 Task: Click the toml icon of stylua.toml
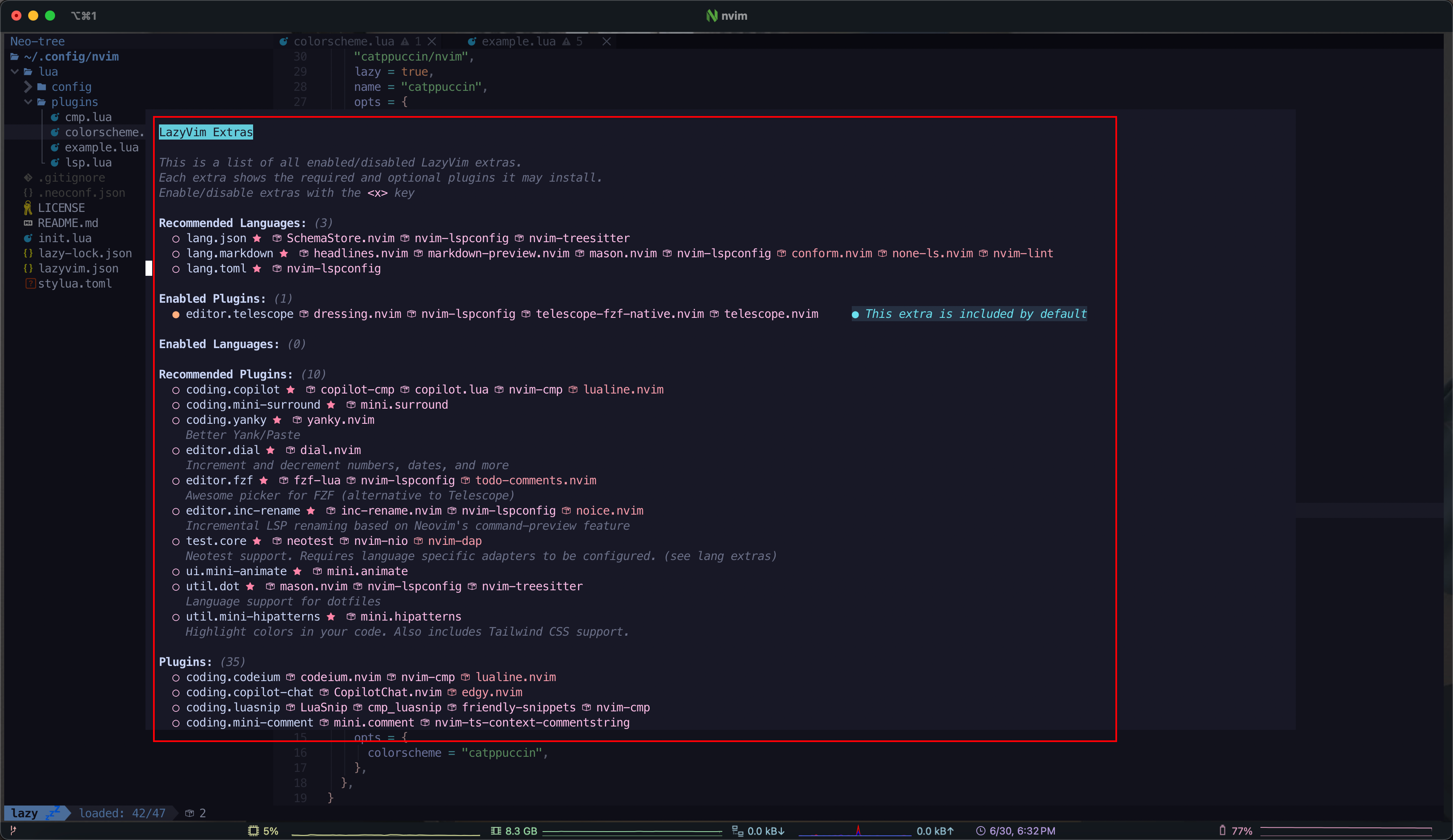pyautogui.click(x=30, y=284)
